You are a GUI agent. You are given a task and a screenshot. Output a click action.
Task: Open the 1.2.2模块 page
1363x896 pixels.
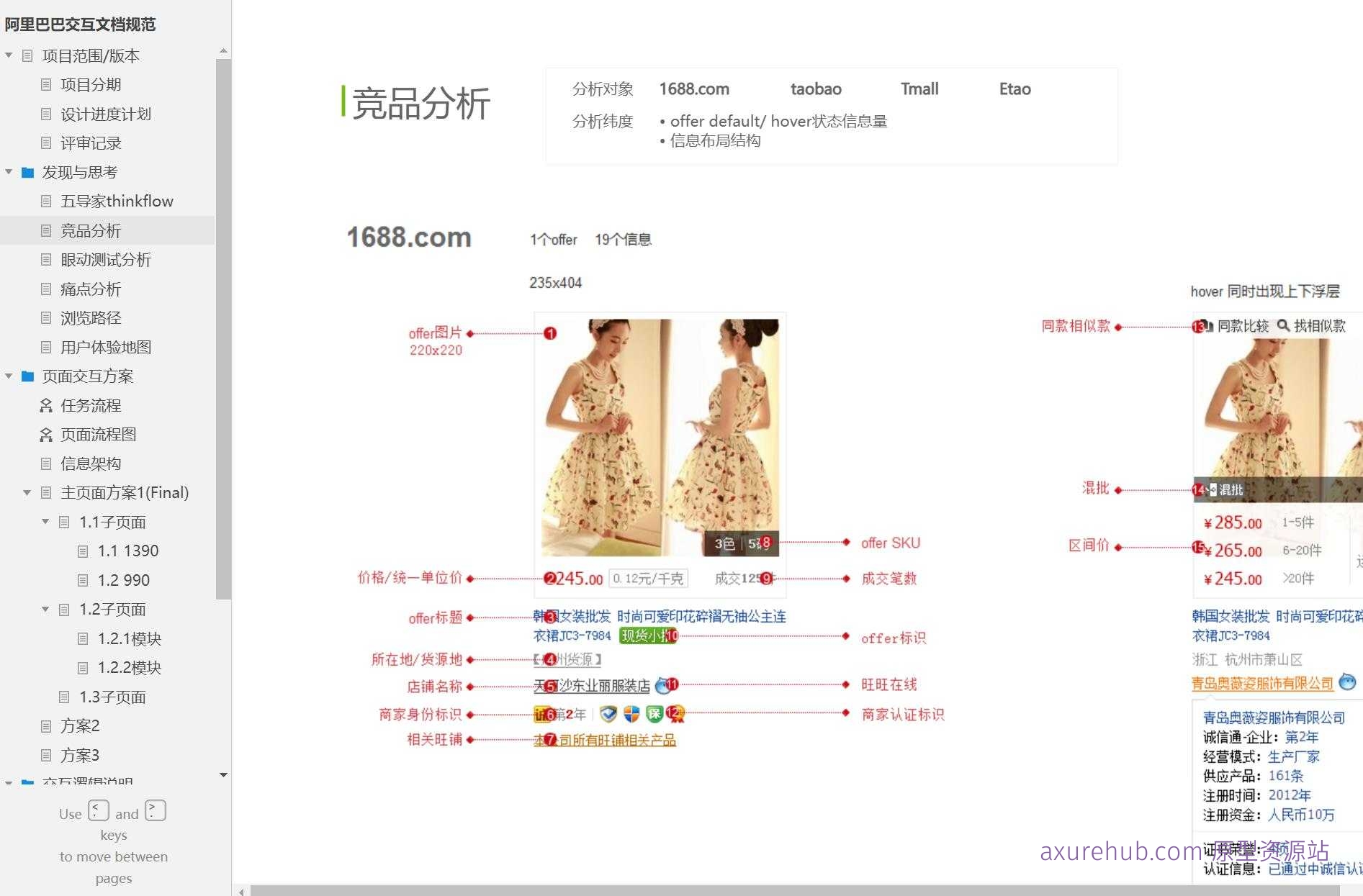point(130,668)
